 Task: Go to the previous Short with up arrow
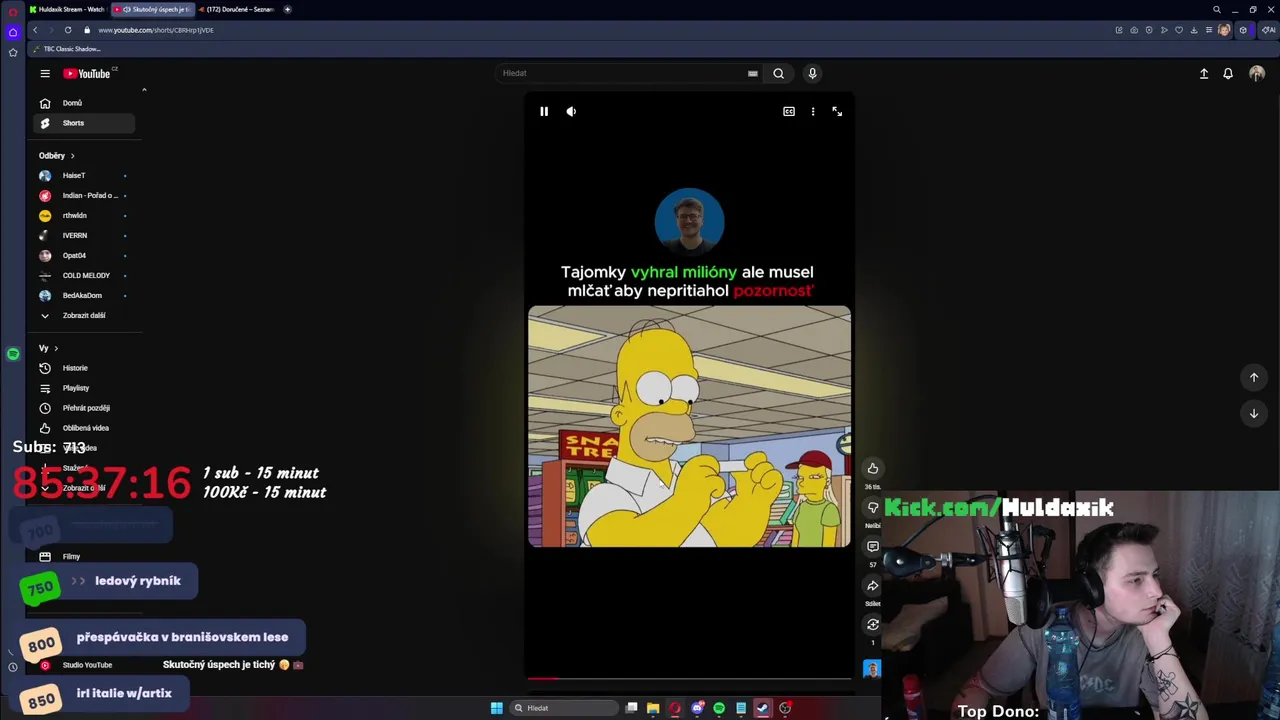click(x=1254, y=377)
